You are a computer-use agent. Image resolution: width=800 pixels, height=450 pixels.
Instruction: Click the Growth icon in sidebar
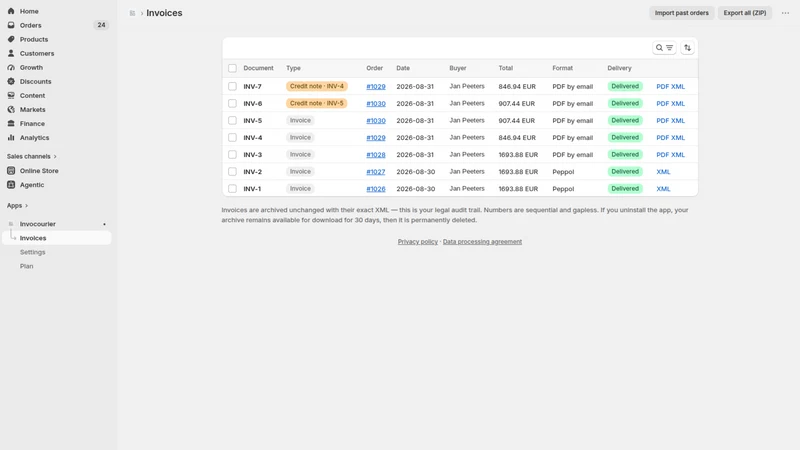tap(11, 67)
